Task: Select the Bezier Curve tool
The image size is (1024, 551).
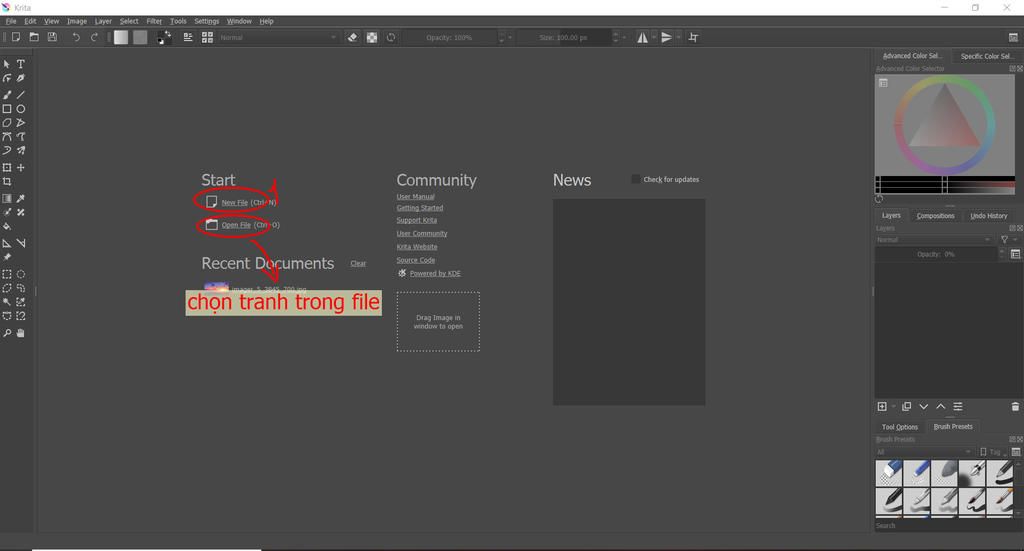Action: (7, 136)
